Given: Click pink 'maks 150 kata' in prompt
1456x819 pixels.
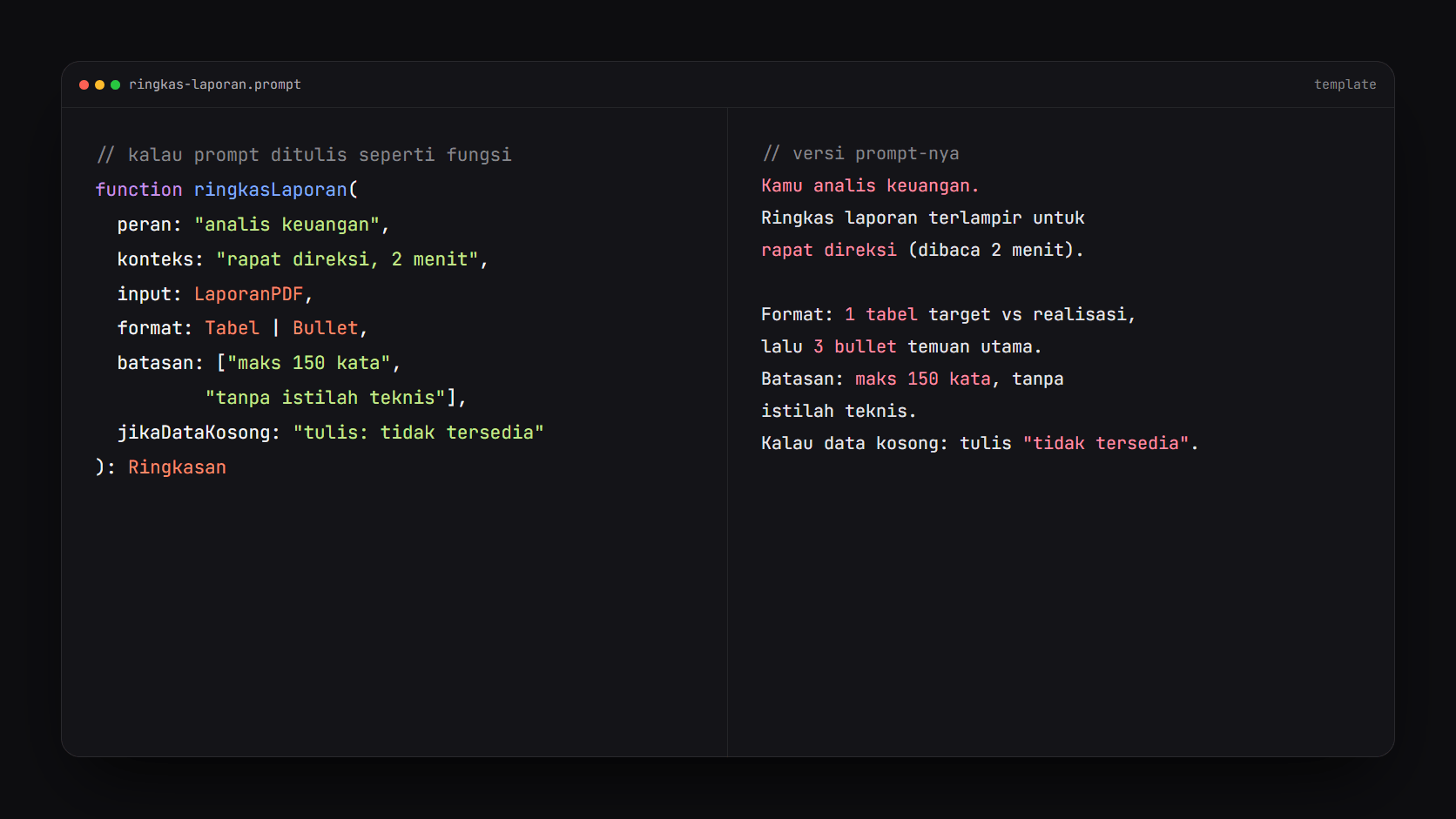Looking at the screenshot, I should [x=923, y=379].
